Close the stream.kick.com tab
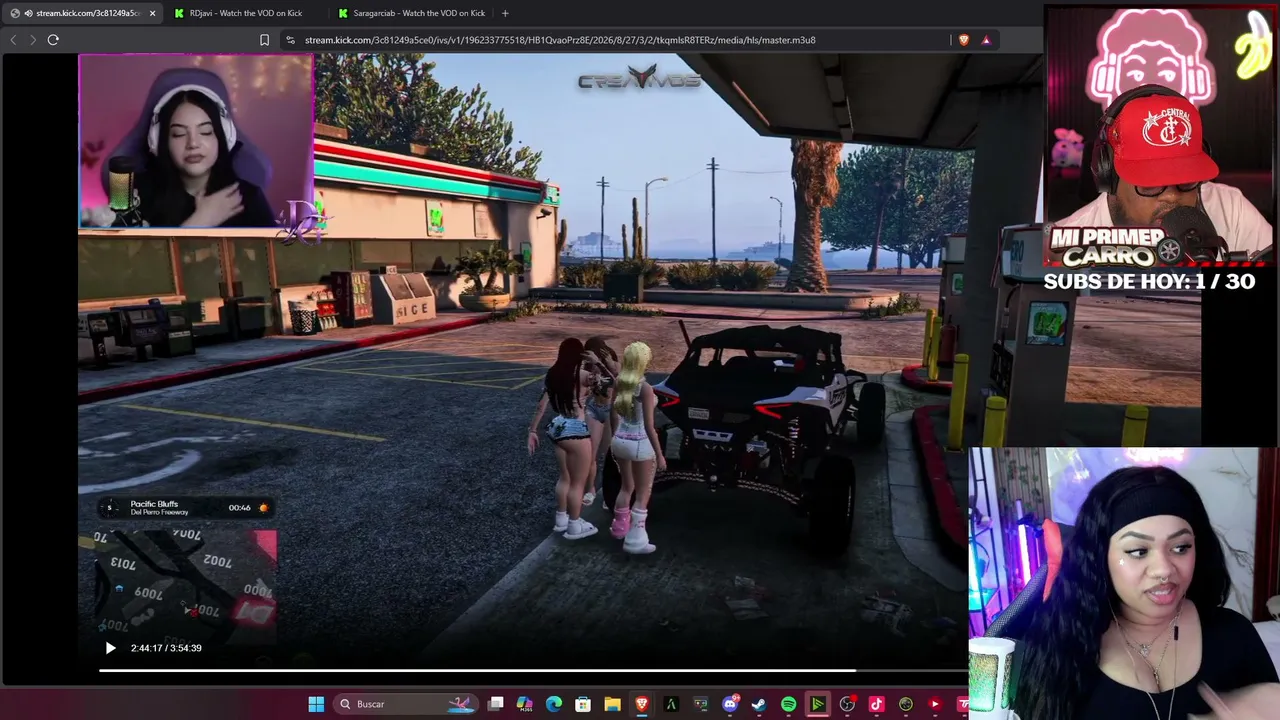Screen dimensions: 1280x720 tap(152, 13)
